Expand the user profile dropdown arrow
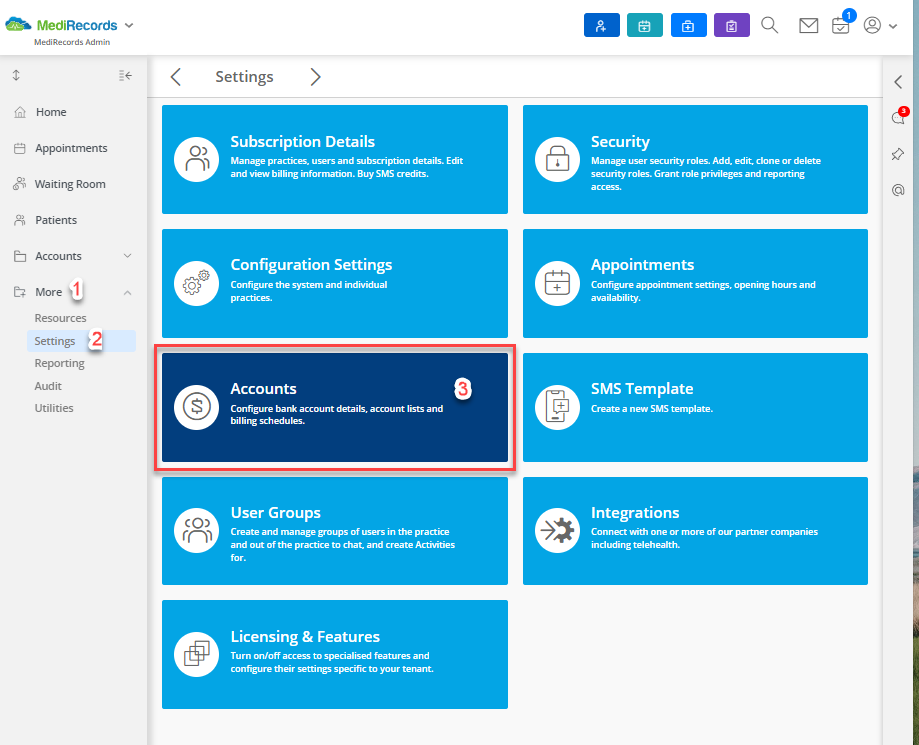Image resolution: width=919 pixels, height=745 pixels. pos(893,26)
